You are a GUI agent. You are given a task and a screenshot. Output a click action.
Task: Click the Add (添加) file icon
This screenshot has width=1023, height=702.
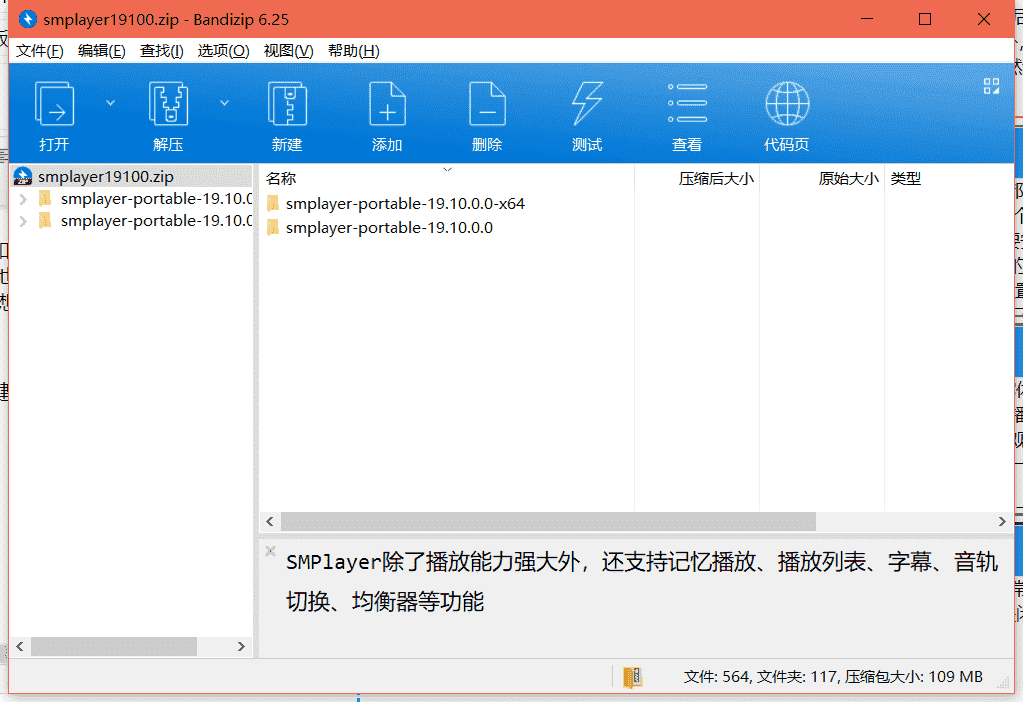coord(387,104)
